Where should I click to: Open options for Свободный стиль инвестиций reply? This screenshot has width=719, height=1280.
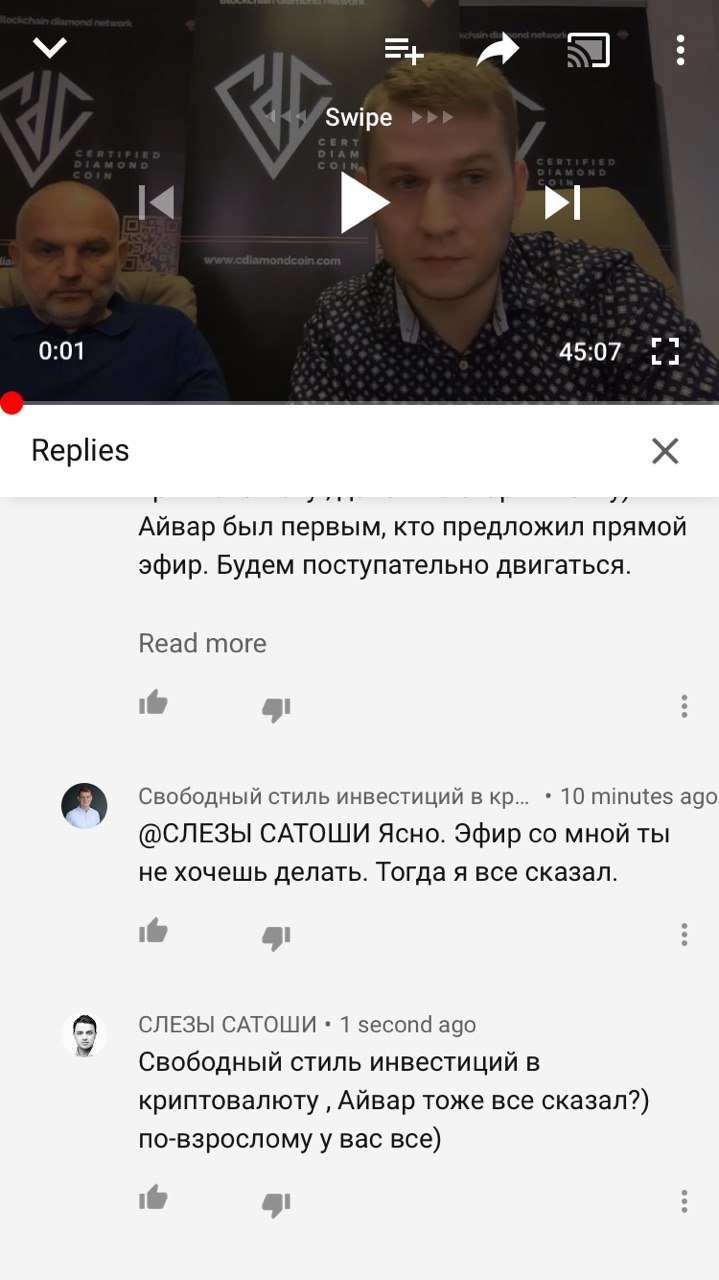point(684,934)
